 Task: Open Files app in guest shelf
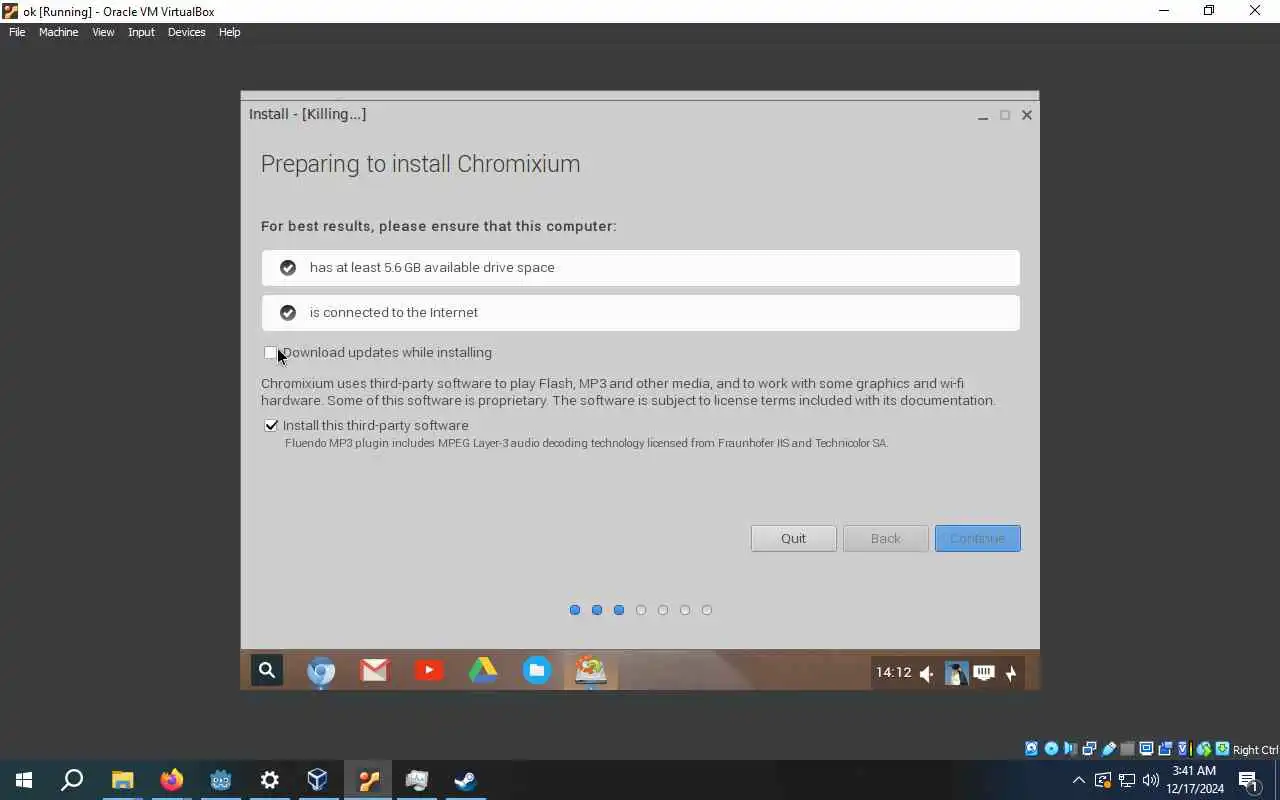tap(537, 671)
